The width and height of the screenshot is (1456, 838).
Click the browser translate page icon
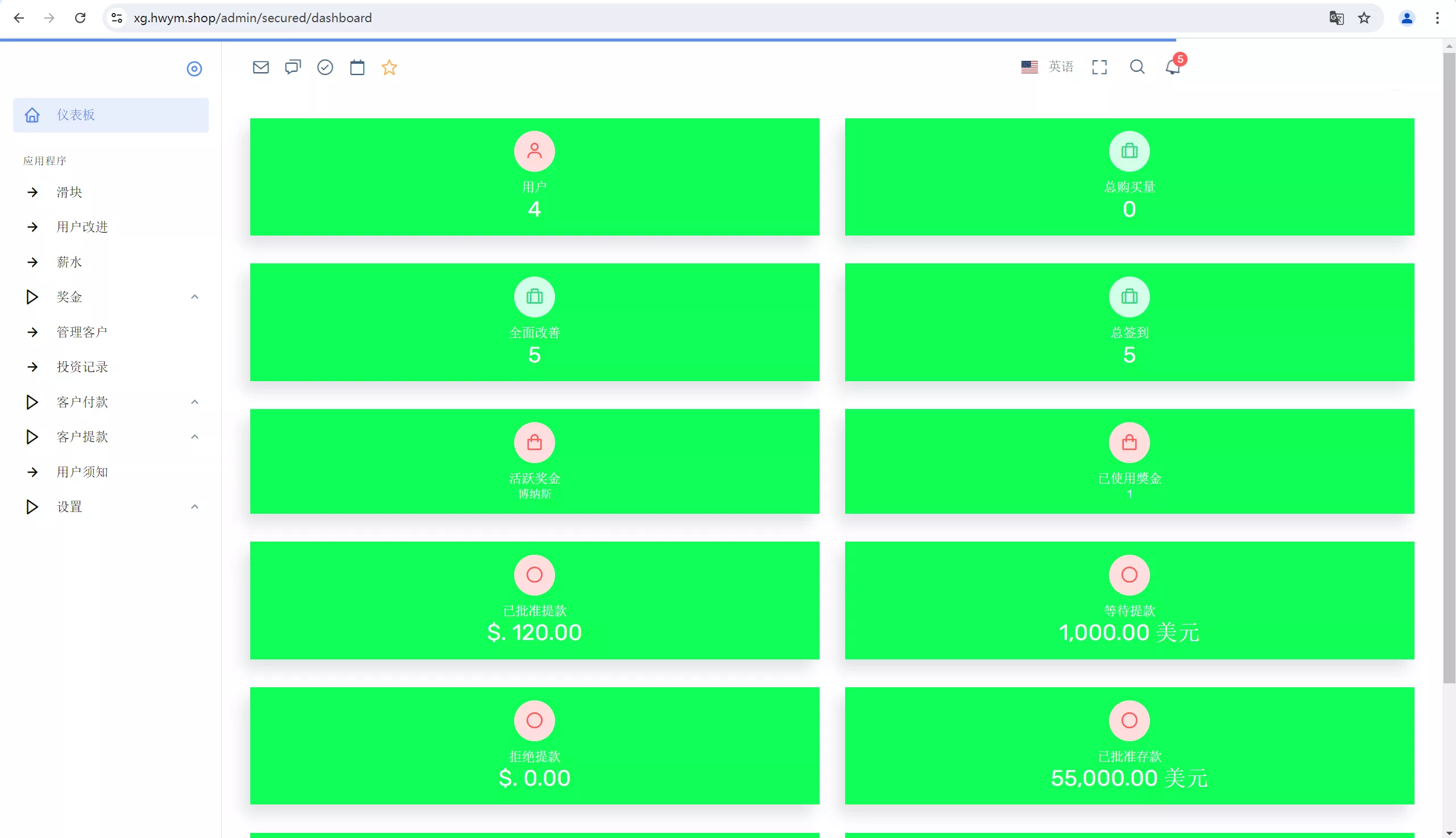(x=1337, y=18)
